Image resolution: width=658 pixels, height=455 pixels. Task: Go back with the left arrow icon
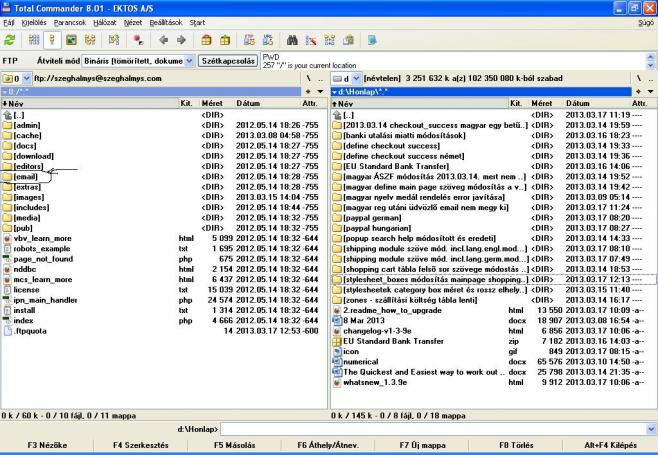click(x=163, y=40)
